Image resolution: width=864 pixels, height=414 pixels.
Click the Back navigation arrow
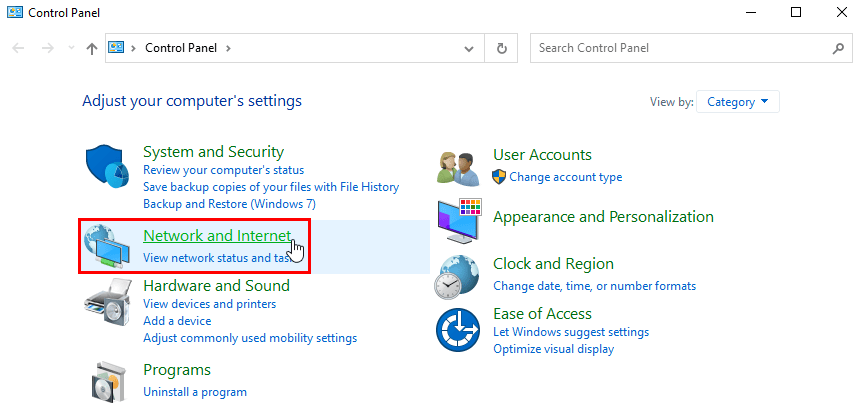click(18, 48)
